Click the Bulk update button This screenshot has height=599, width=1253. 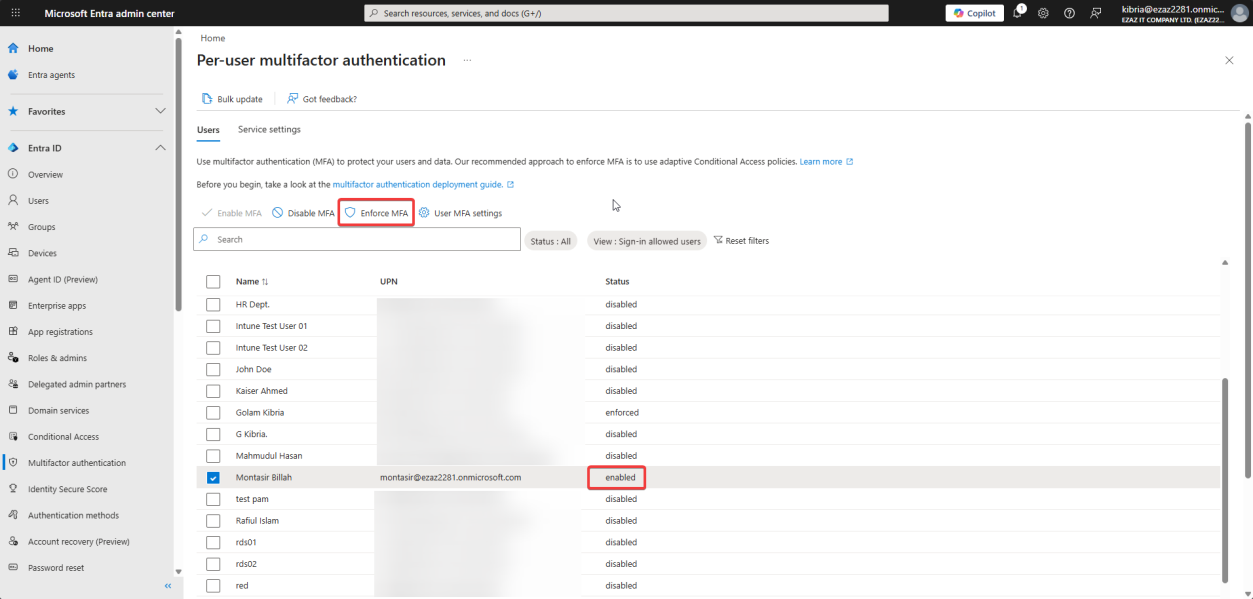pos(232,99)
